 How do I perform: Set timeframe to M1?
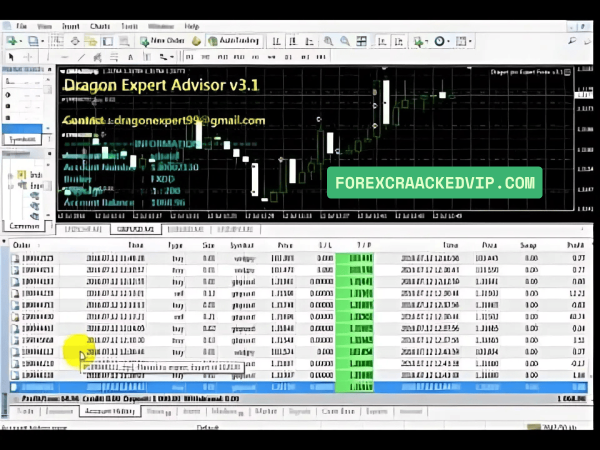[x=189, y=57]
